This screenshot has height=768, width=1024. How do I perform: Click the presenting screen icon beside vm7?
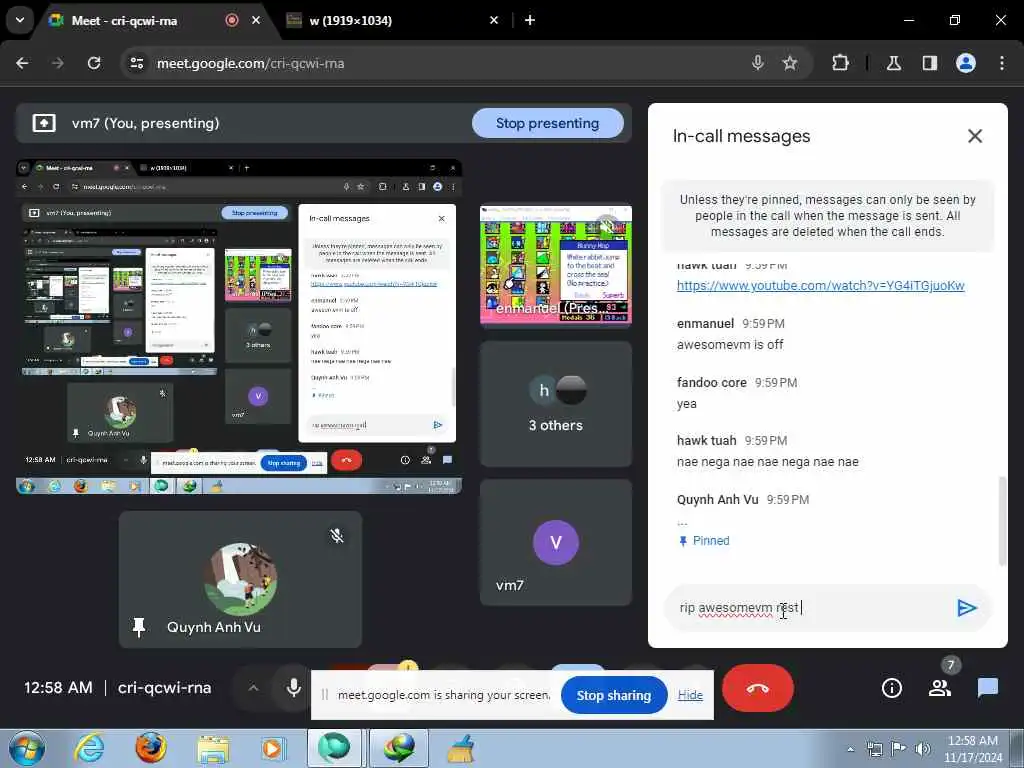click(44, 123)
